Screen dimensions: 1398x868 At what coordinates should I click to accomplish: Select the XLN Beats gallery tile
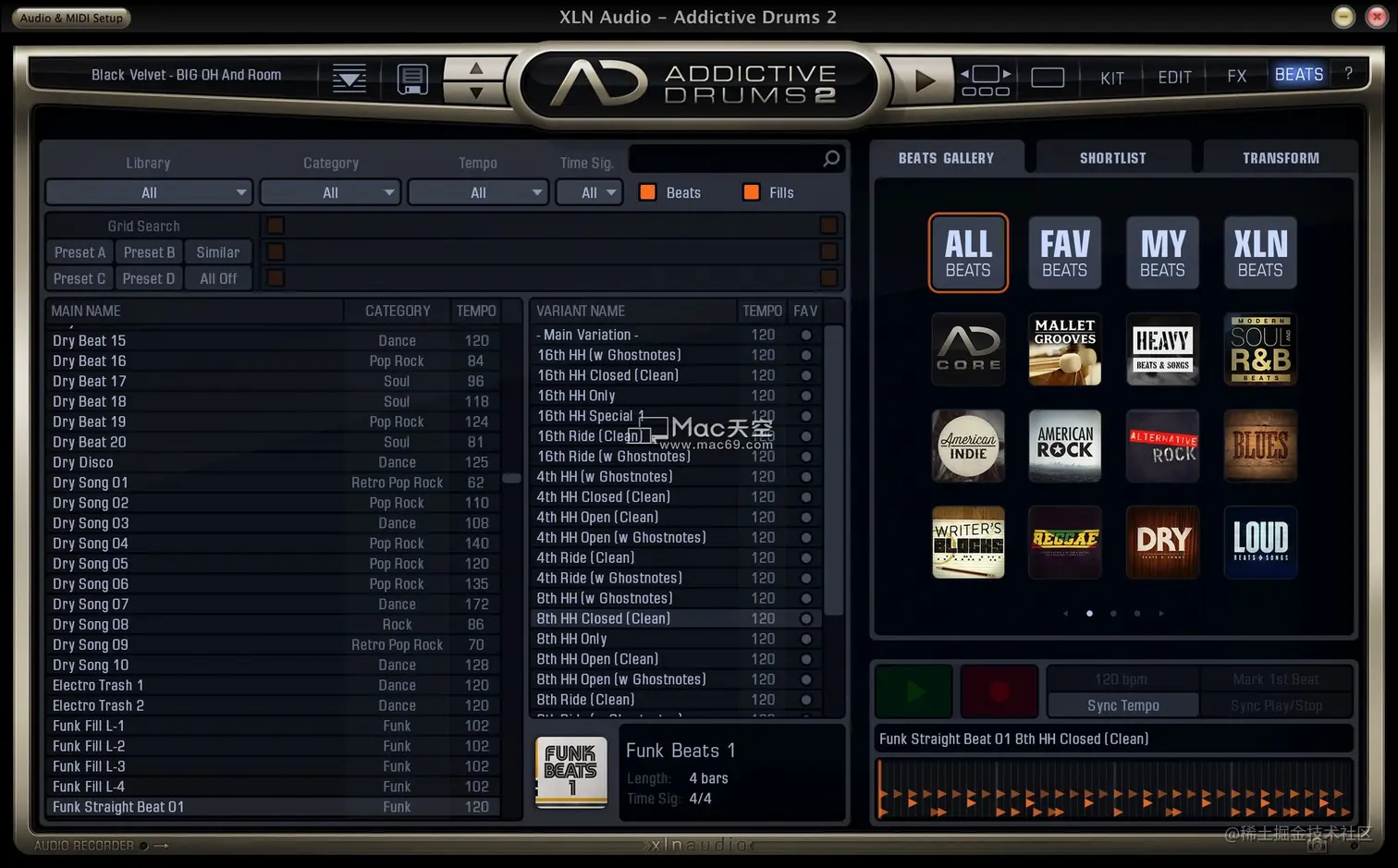(x=1260, y=252)
